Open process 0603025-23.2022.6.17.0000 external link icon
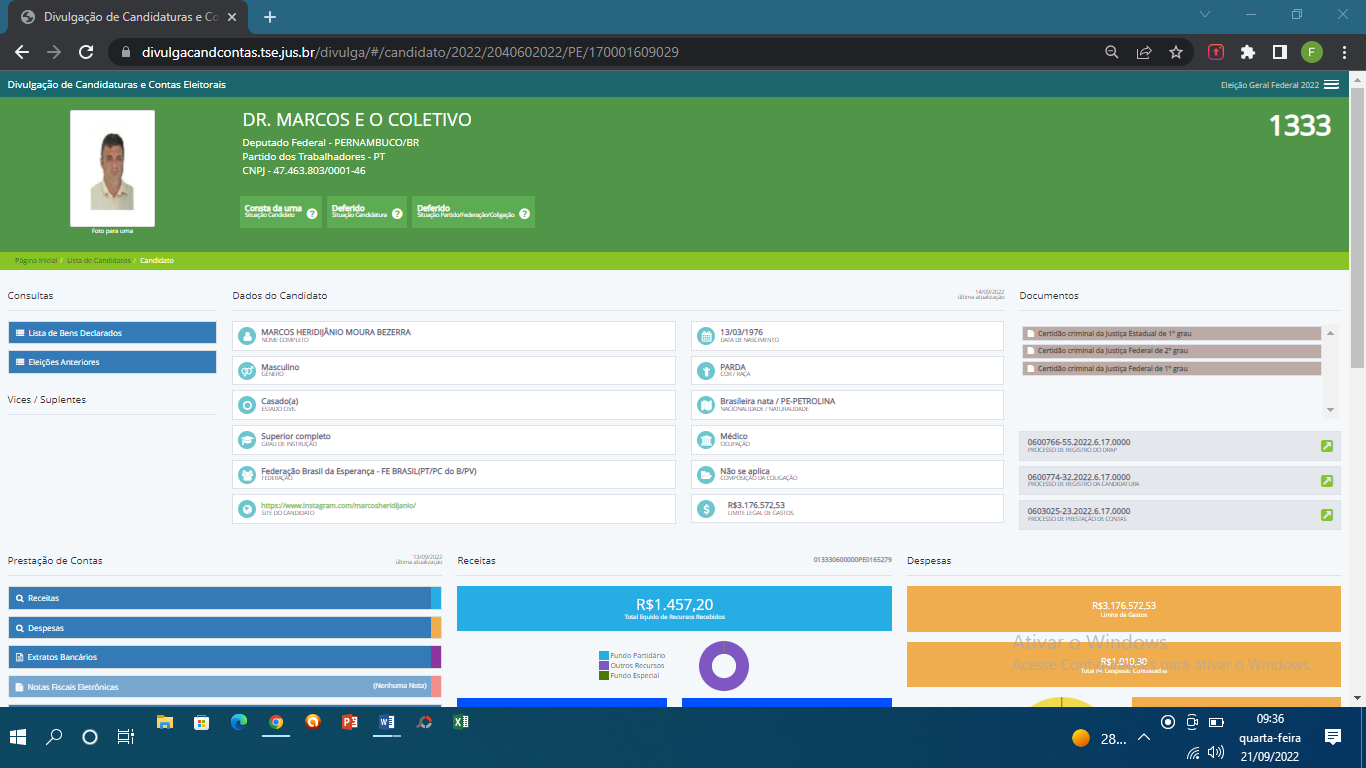This screenshot has width=1366, height=768. (x=1327, y=515)
